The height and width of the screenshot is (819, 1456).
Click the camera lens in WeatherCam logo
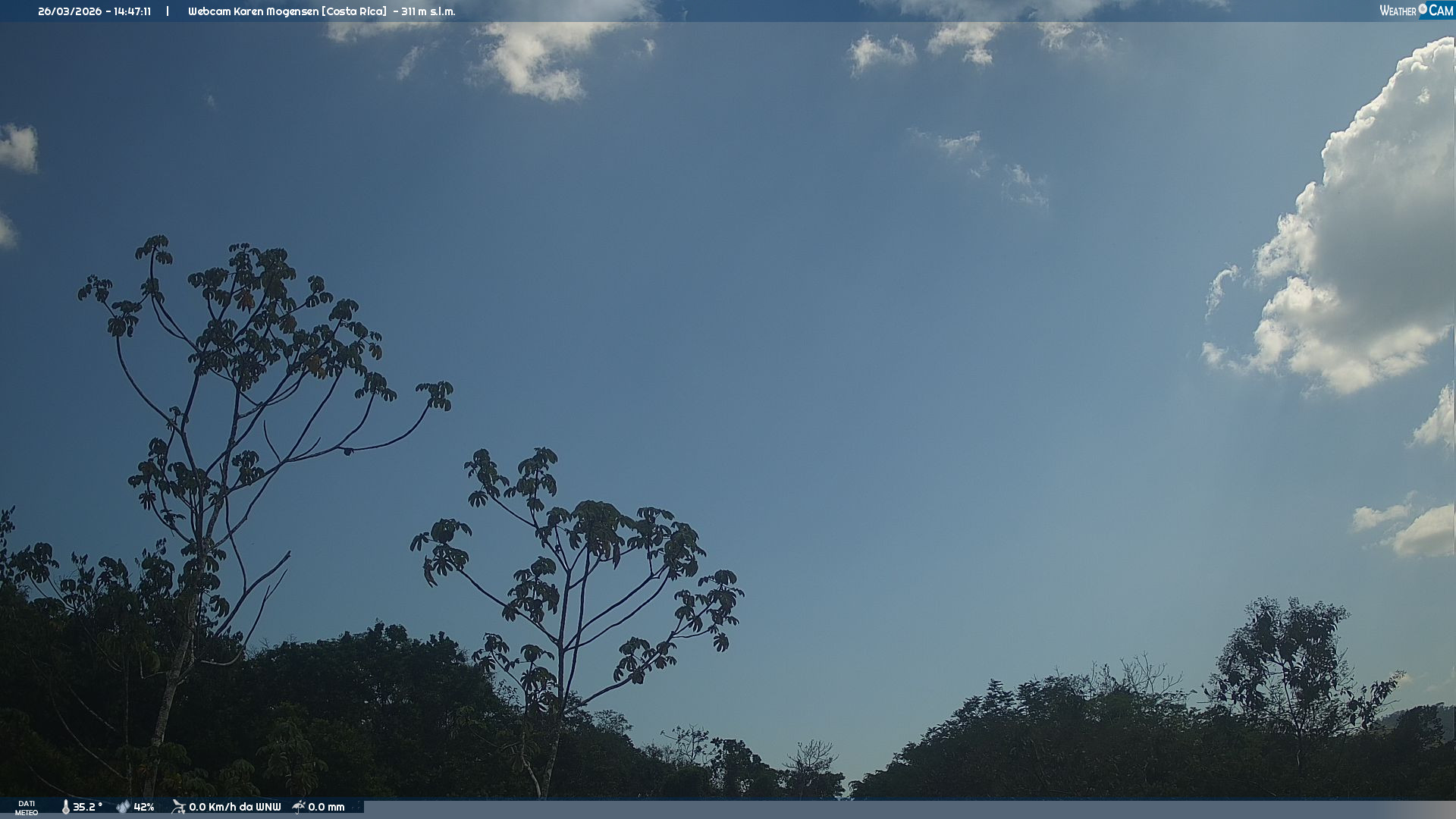click(x=1423, y=9)
